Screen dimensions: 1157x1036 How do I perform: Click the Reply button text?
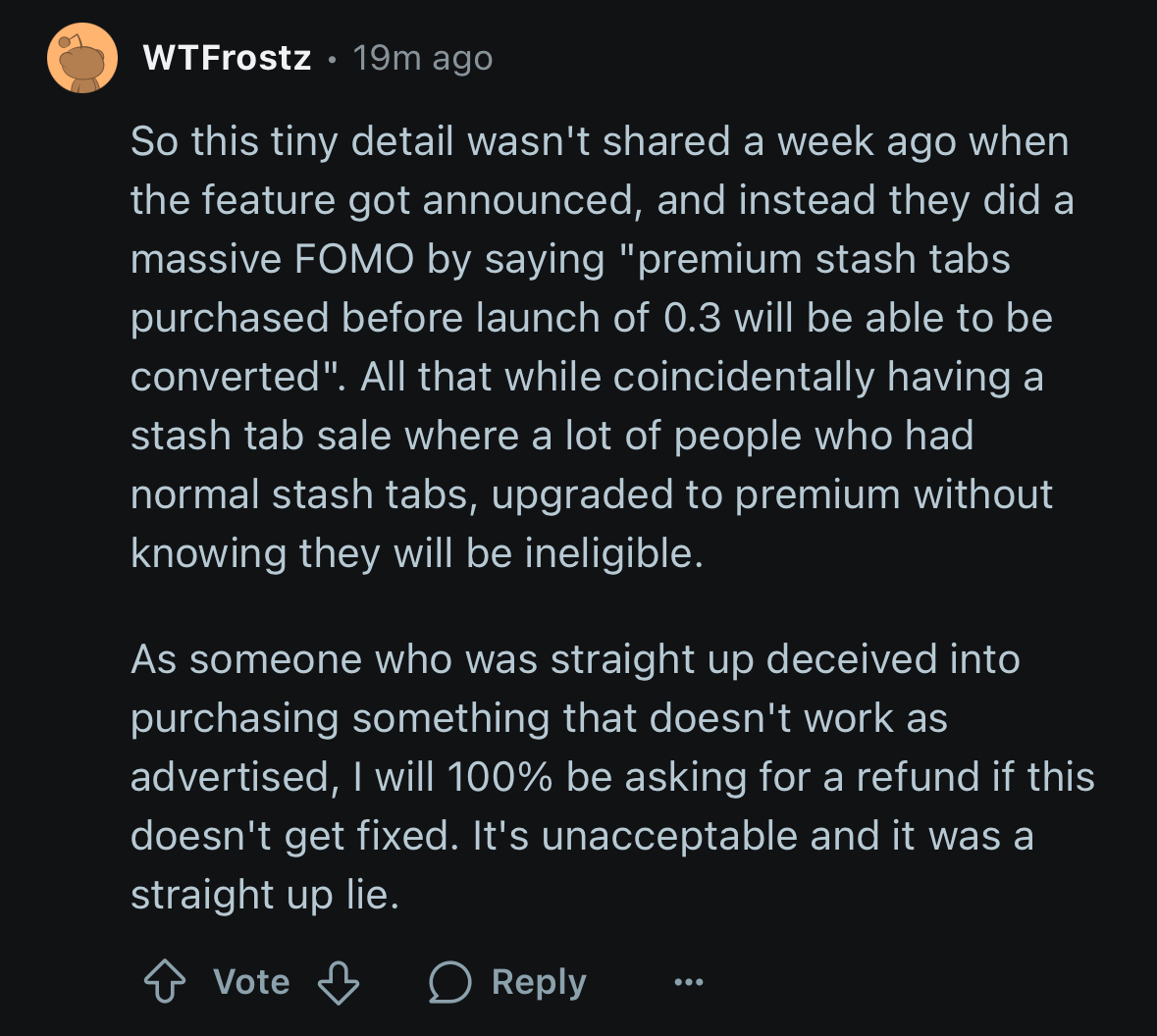click(x=539, y=982)
